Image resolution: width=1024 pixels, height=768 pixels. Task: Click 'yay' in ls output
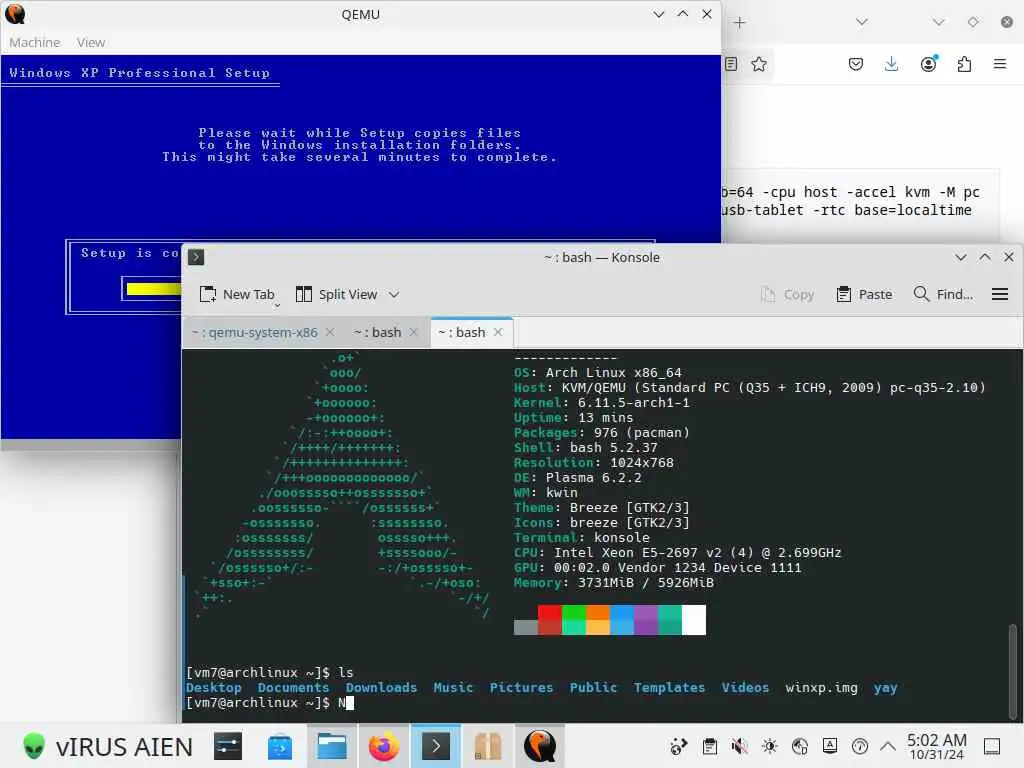click(886, 688)
